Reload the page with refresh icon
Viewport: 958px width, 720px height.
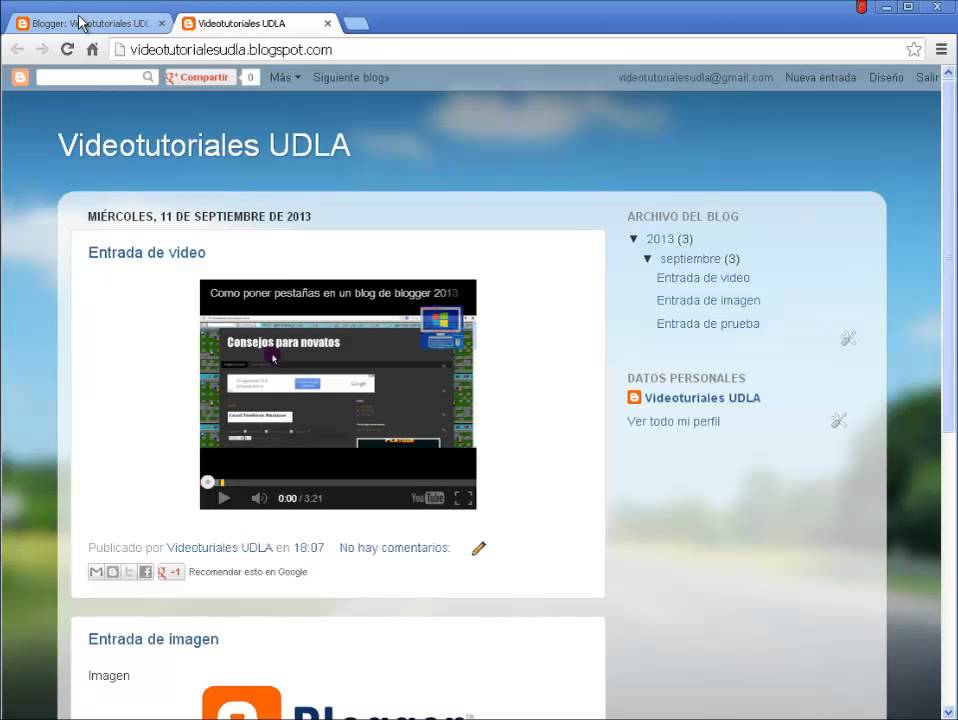[x=67, y=50]
